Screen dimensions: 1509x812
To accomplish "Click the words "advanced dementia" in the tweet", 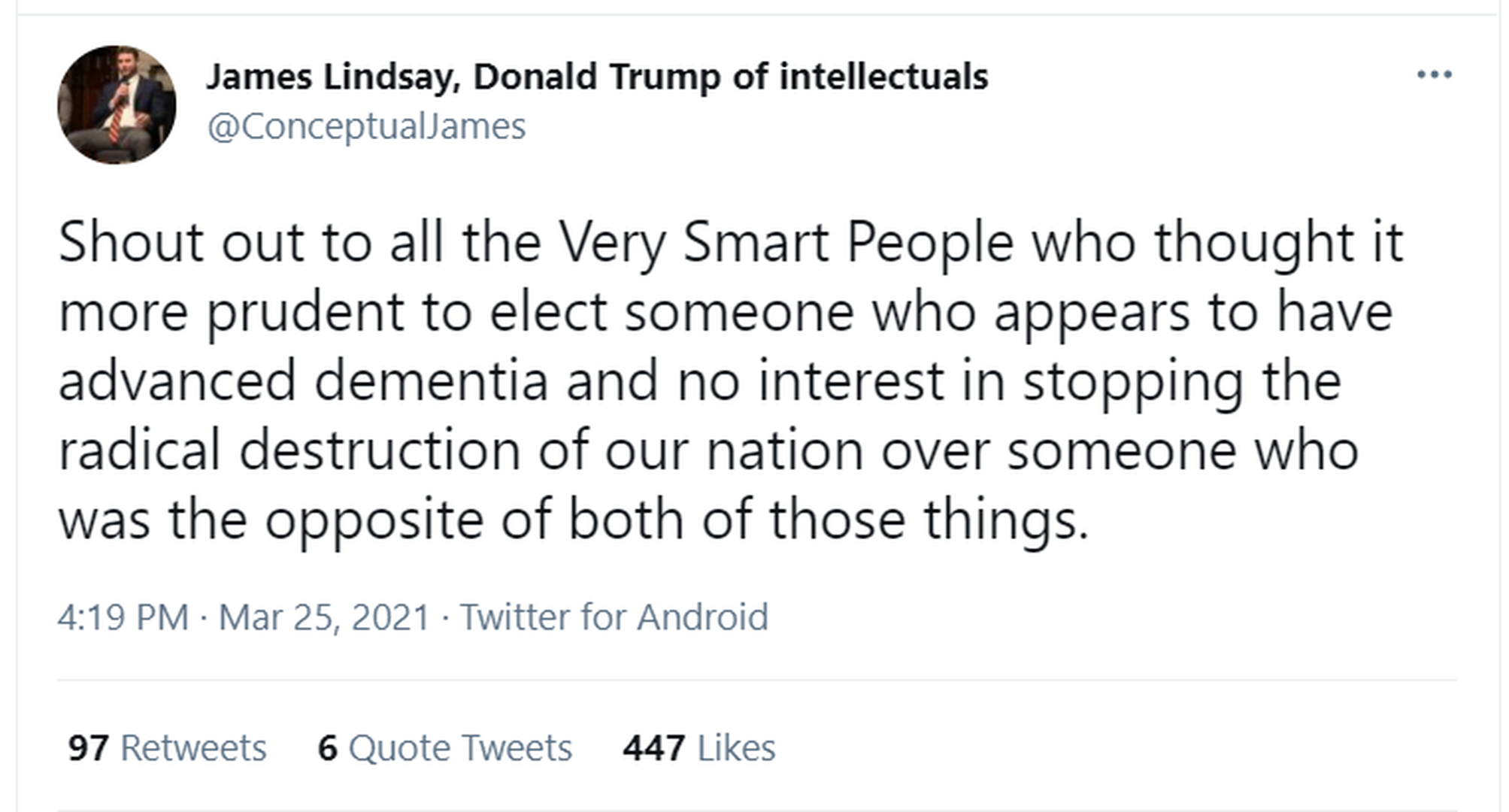I will pyautogui.click(x=303, y=380).
